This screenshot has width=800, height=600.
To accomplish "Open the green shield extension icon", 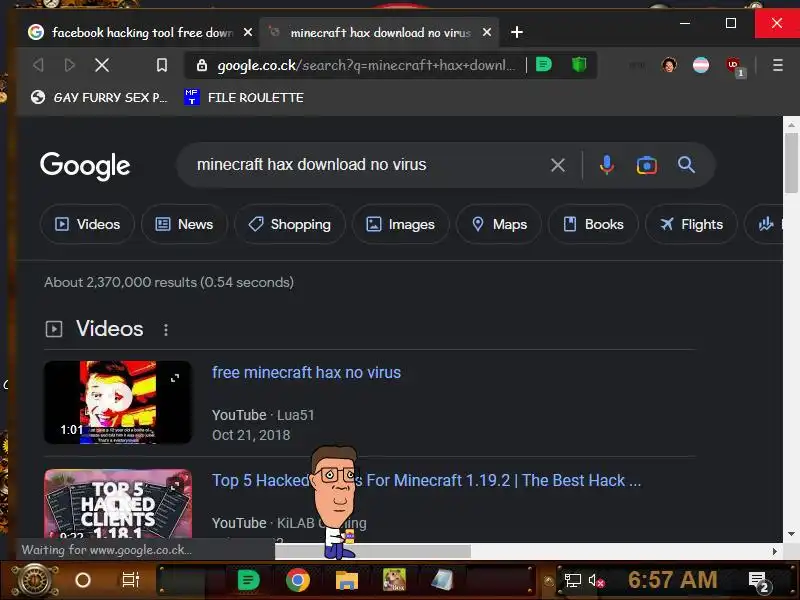I will [579, 65].
